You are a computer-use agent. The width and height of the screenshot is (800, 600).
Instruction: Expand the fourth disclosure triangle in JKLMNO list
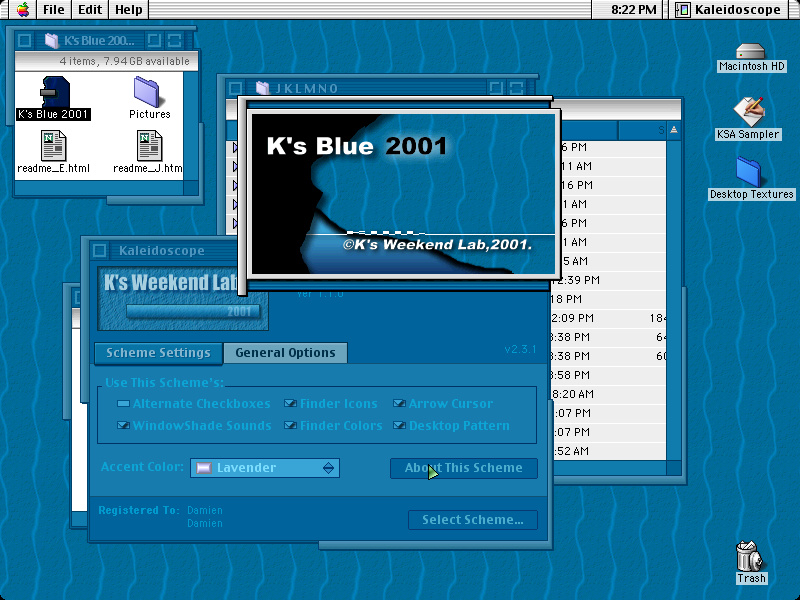coord(235,204)
